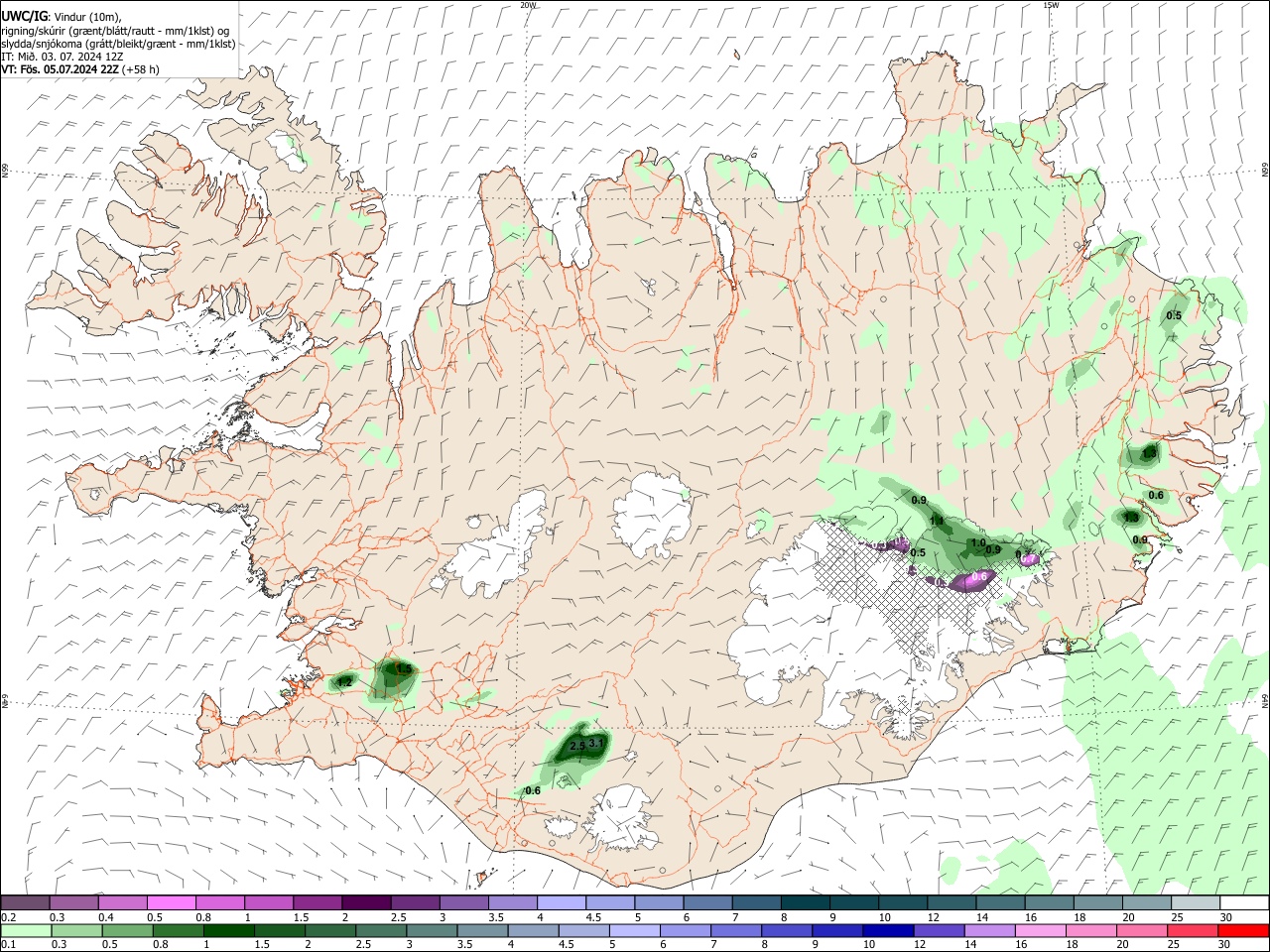The height and width of the screenshot is (952, 1270).
Task: Click the "3.1" rain value in the south
Action: click(x=596, y=742)
